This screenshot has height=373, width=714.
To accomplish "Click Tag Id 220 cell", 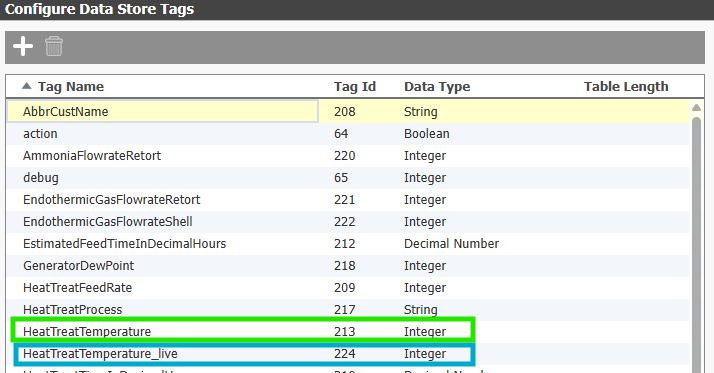I will pos(345,156).
